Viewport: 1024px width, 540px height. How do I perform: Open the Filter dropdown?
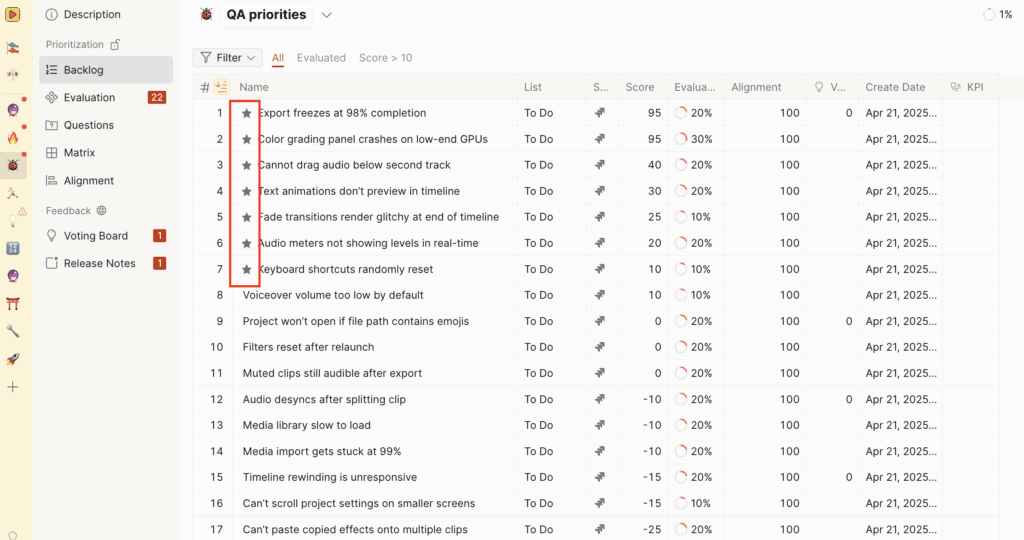pyautogui.click(x=228, y=58)
